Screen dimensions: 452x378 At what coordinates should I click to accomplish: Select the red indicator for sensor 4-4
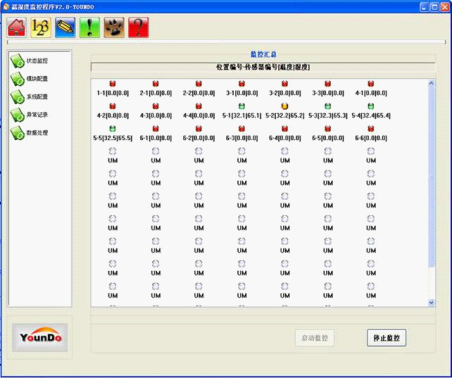199,106
